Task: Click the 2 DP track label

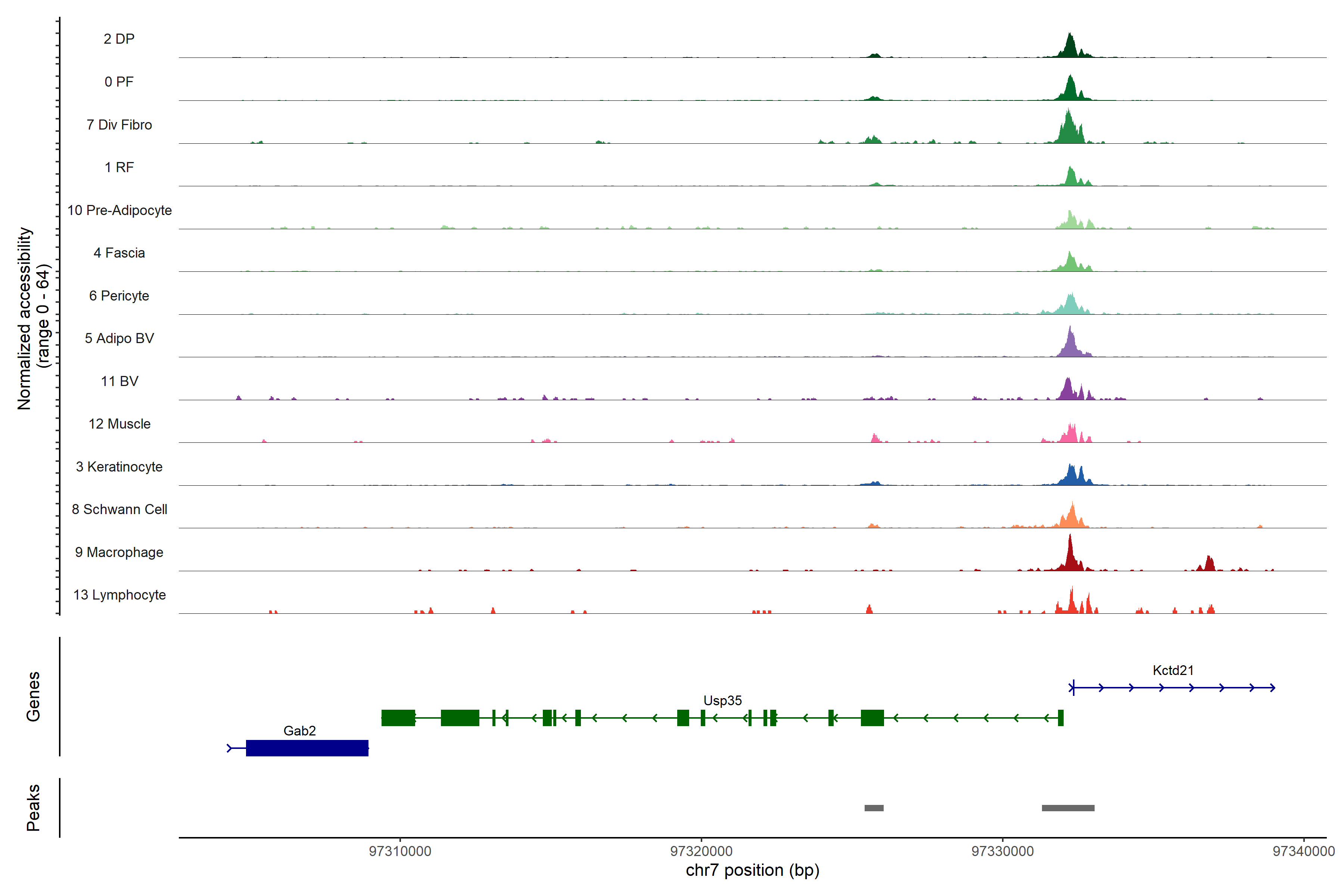Action: click(x=119, y=39)
